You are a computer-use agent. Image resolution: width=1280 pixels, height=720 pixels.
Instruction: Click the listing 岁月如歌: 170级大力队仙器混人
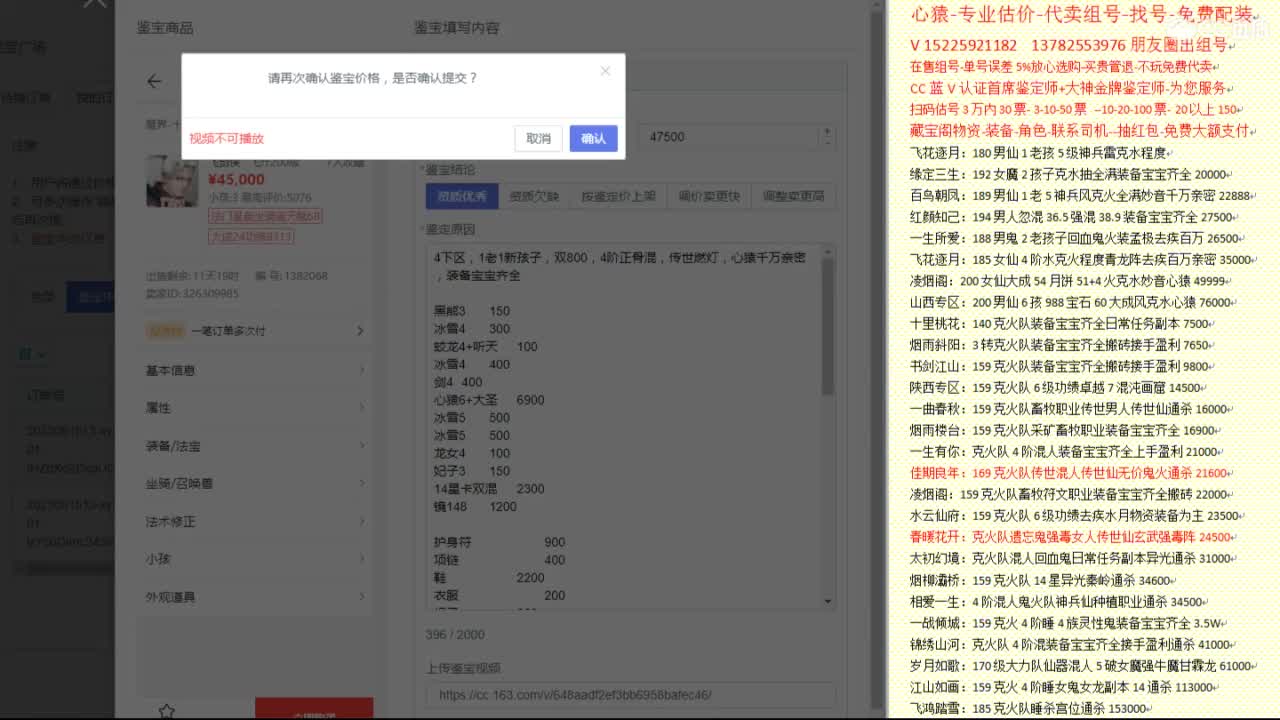(x=1081, y=665)
